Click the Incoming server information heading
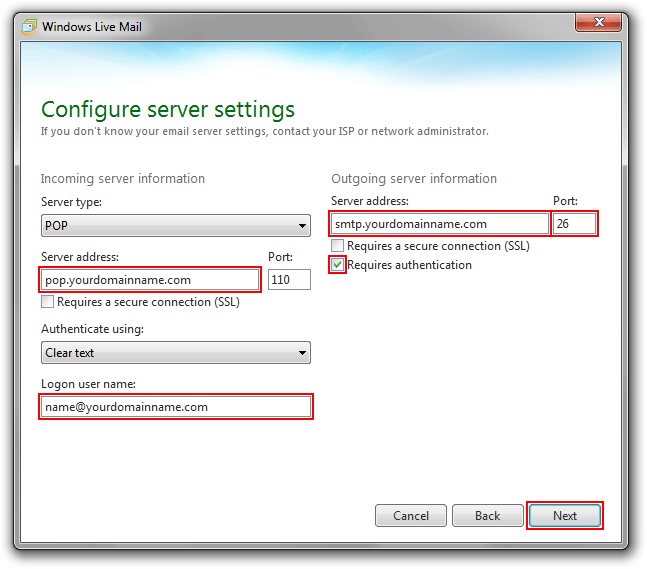 click(122, 179)
